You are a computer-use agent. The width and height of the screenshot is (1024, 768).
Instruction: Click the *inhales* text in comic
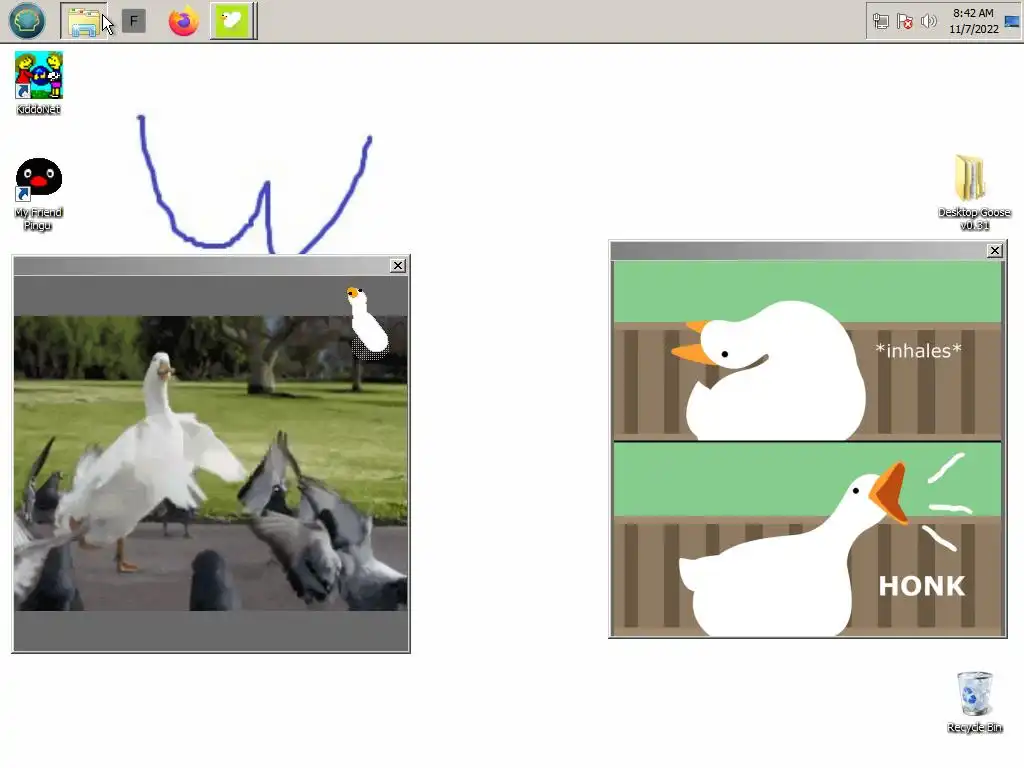pyautogui.click(x=918, y=351)
